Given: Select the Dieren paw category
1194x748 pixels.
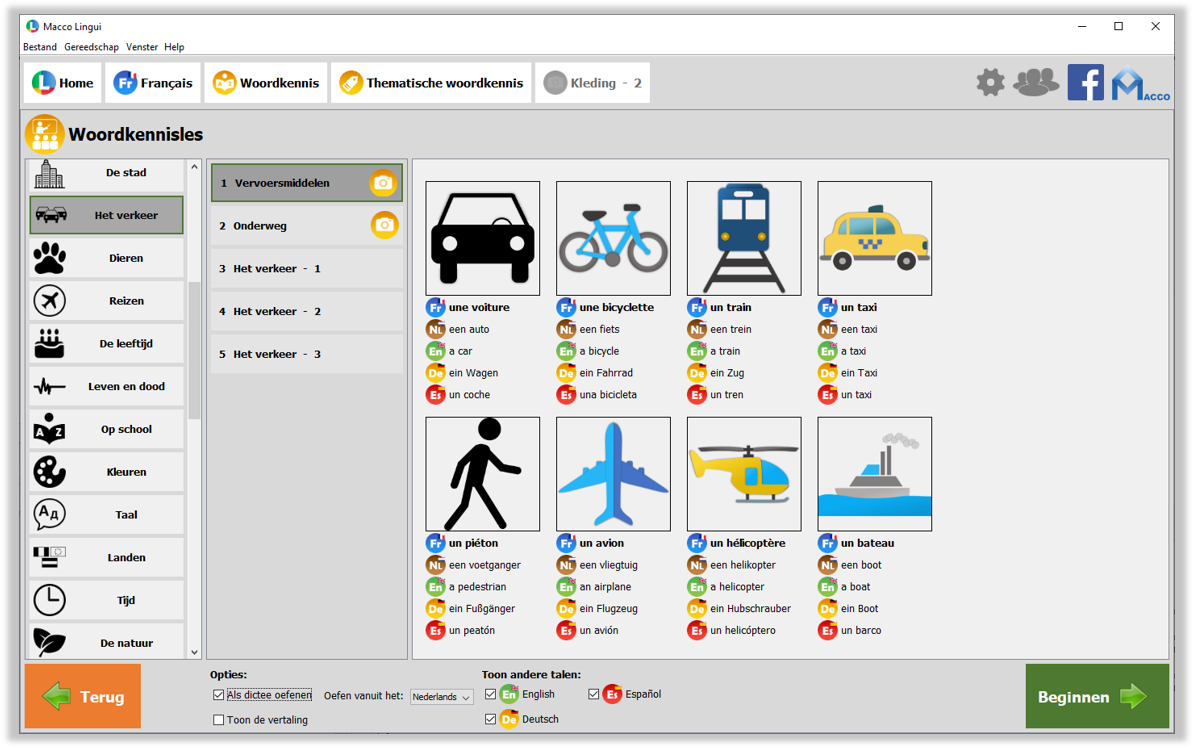Looking at the screenshot, I should click(106, 258).
